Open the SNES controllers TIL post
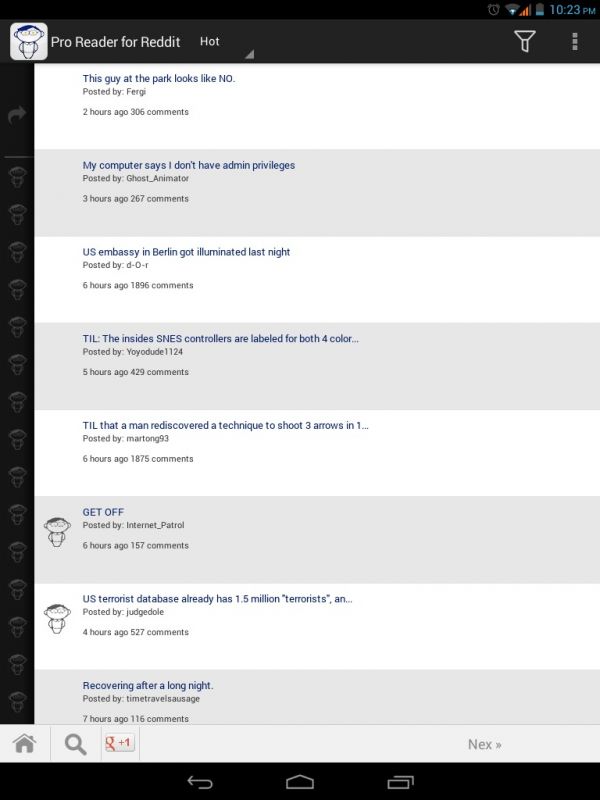This screenshot has height=800, width=600. pyautogui.click(x=220, y=339)
